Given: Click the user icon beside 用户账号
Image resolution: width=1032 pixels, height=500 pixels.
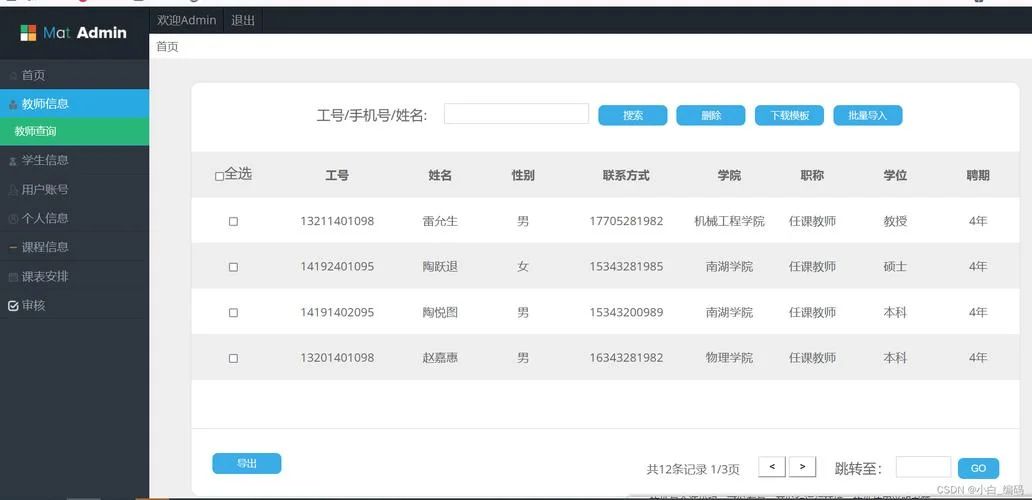Looking at the screenshot, I should click(x=13, y=190).
